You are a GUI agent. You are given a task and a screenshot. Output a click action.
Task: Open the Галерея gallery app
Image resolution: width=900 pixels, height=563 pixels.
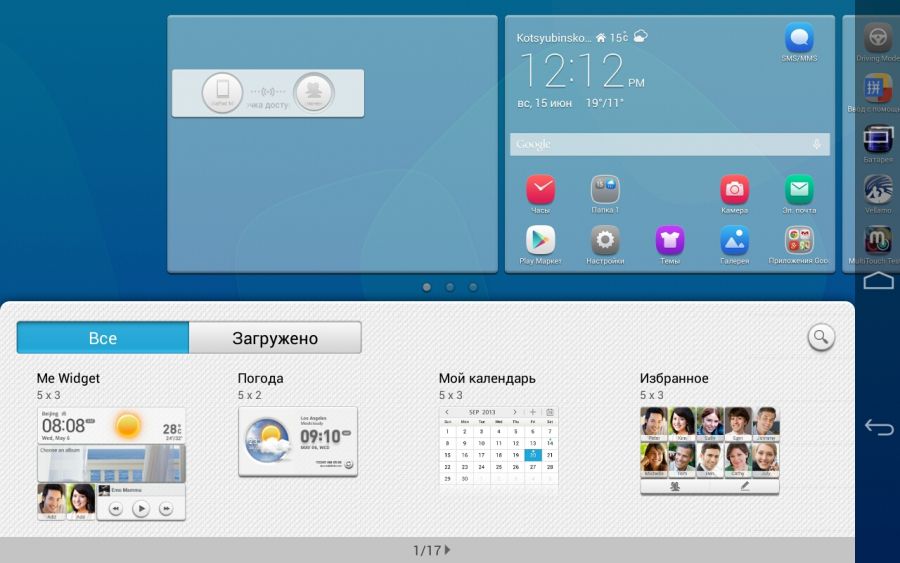pos(734,240)
